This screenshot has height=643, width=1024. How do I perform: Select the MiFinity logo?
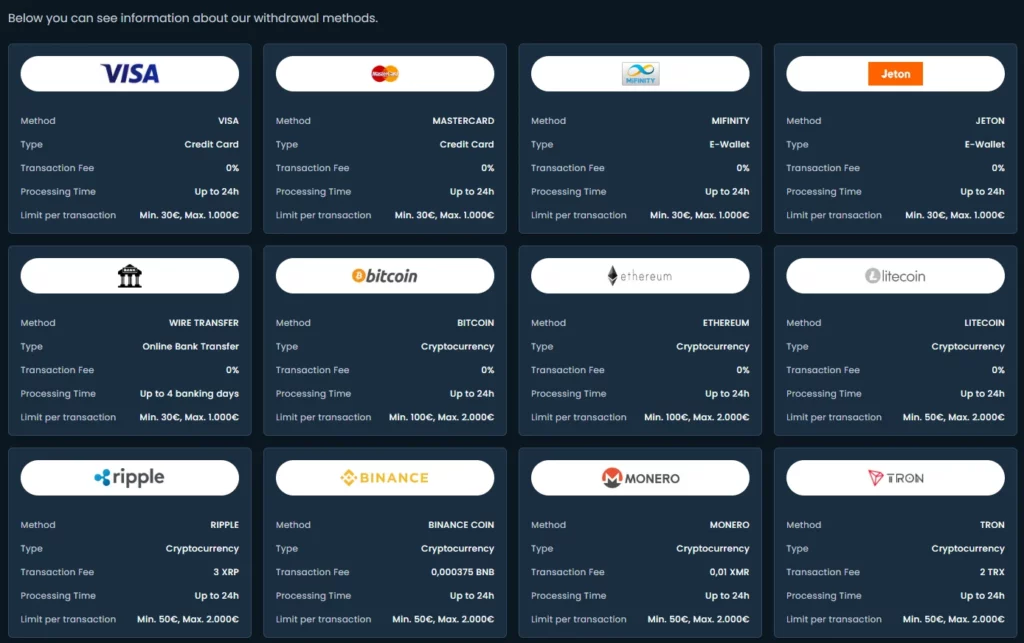640,74
